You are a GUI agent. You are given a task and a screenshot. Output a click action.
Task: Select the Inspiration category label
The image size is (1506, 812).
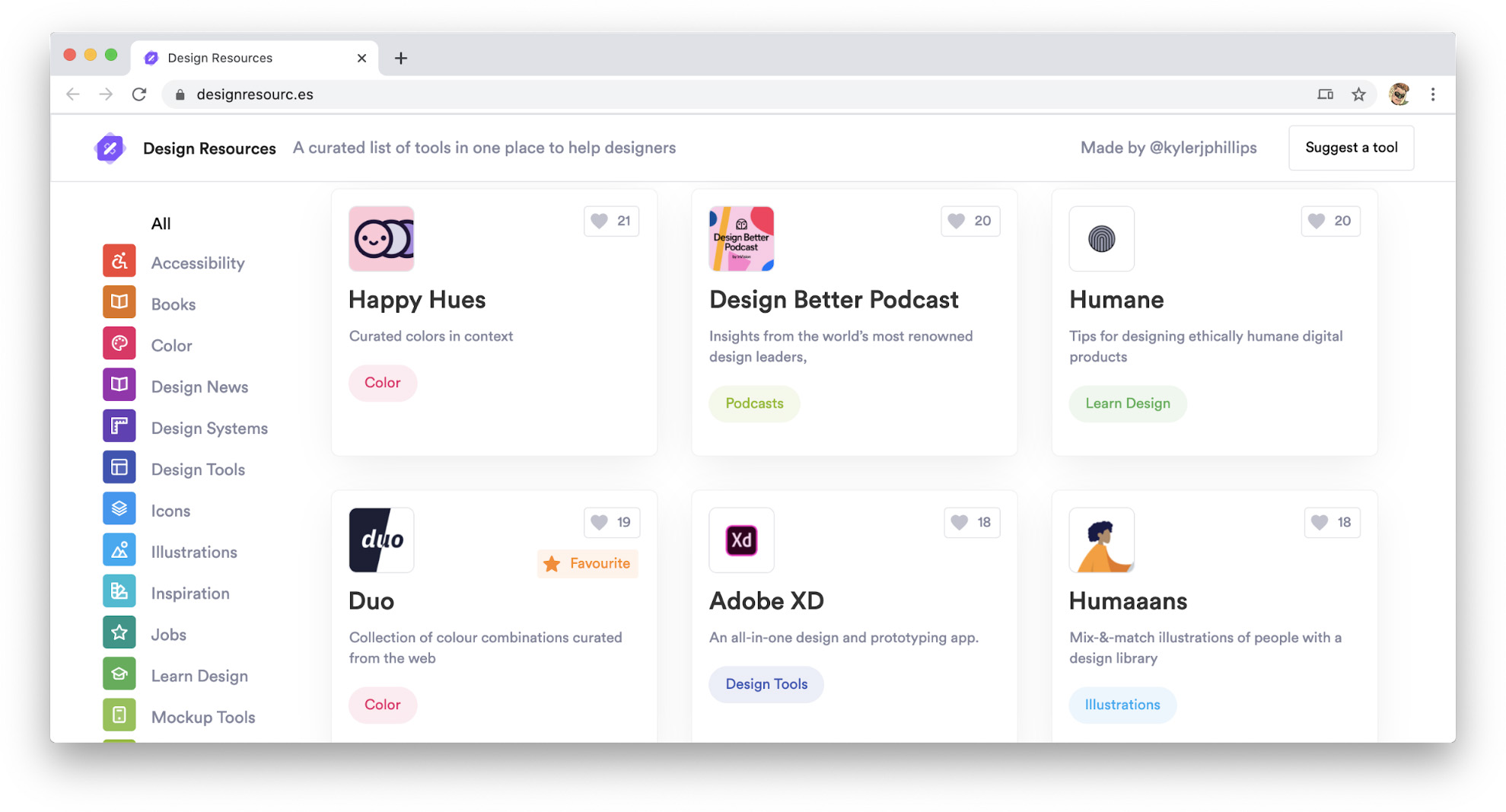click(x=190, y=593)
